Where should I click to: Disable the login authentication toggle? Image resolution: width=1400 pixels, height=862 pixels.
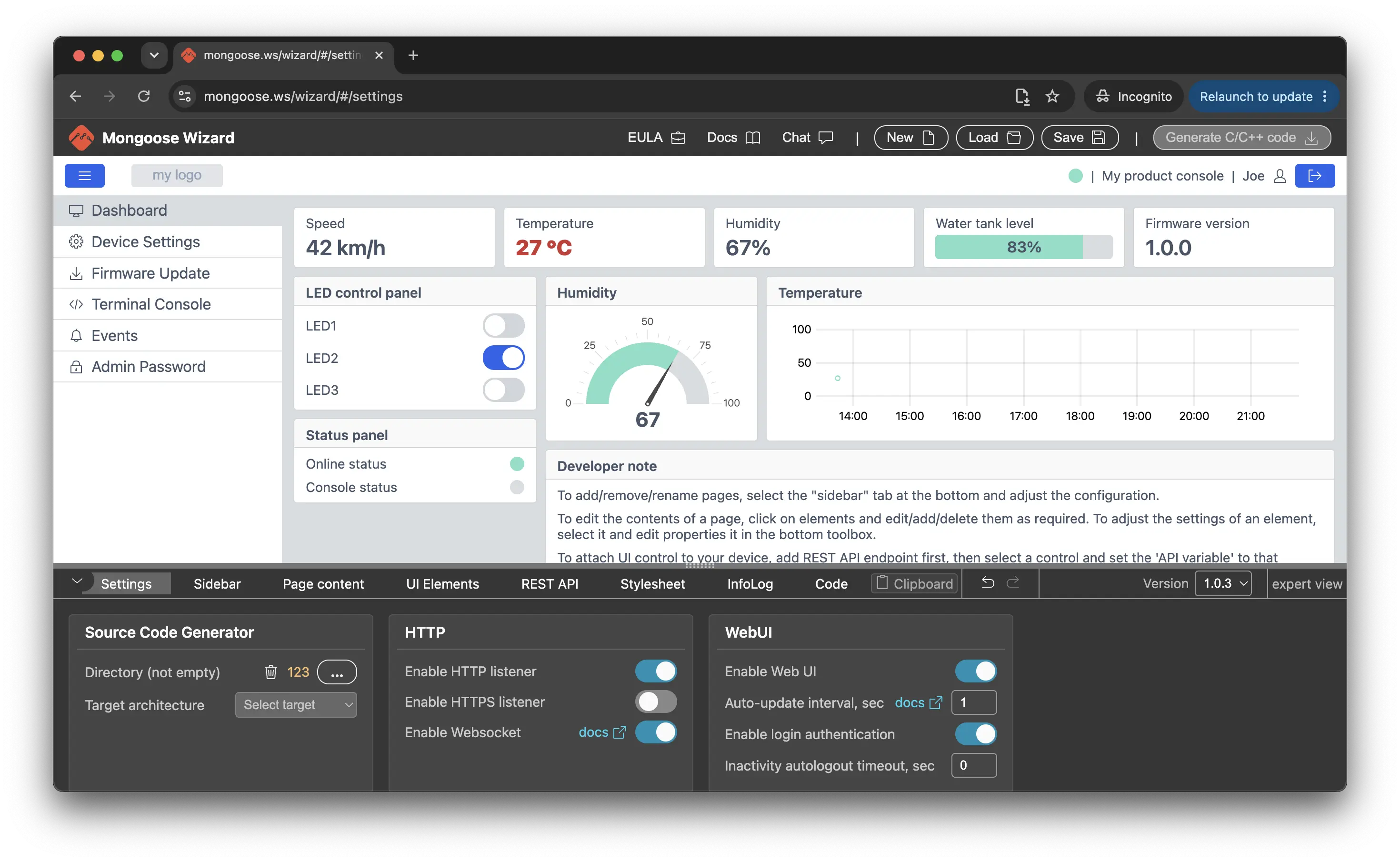[x=975, y=734]
